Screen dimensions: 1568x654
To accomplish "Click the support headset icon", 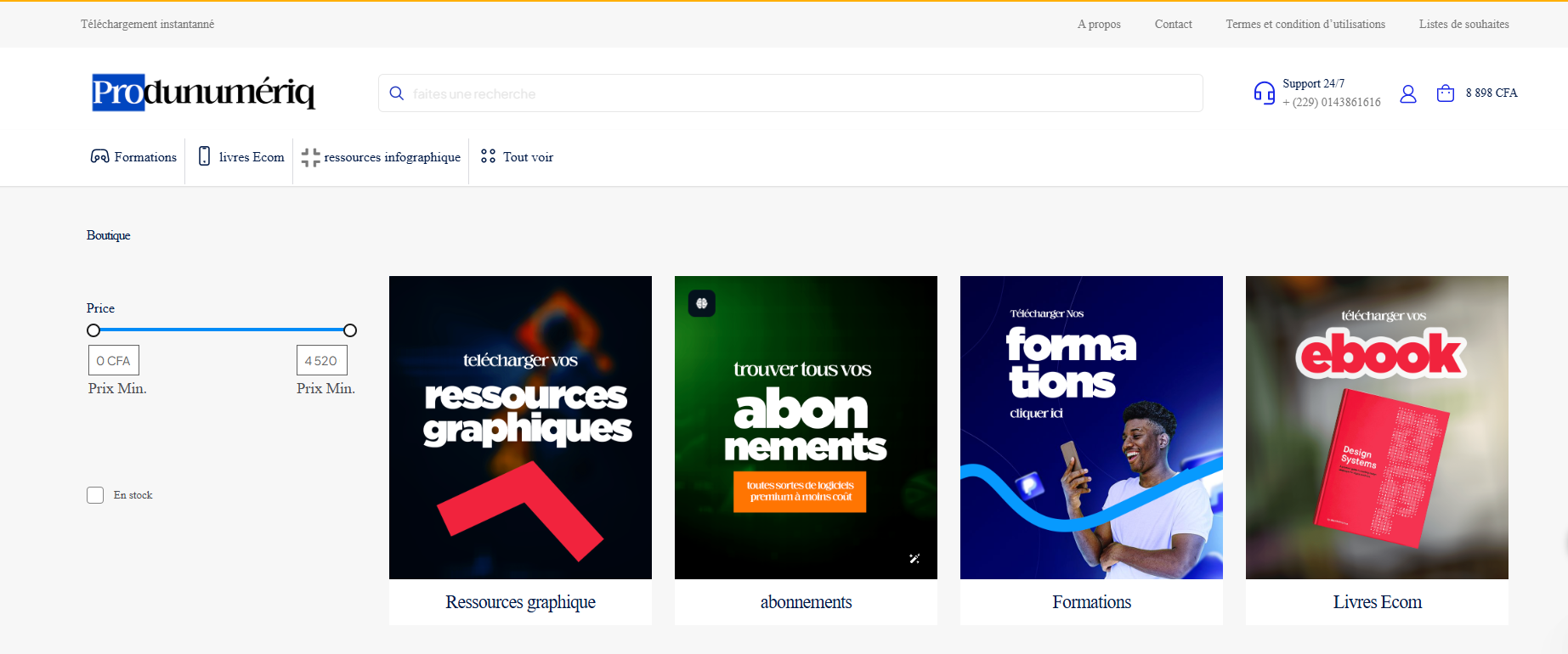I will tap(1265, 93).
